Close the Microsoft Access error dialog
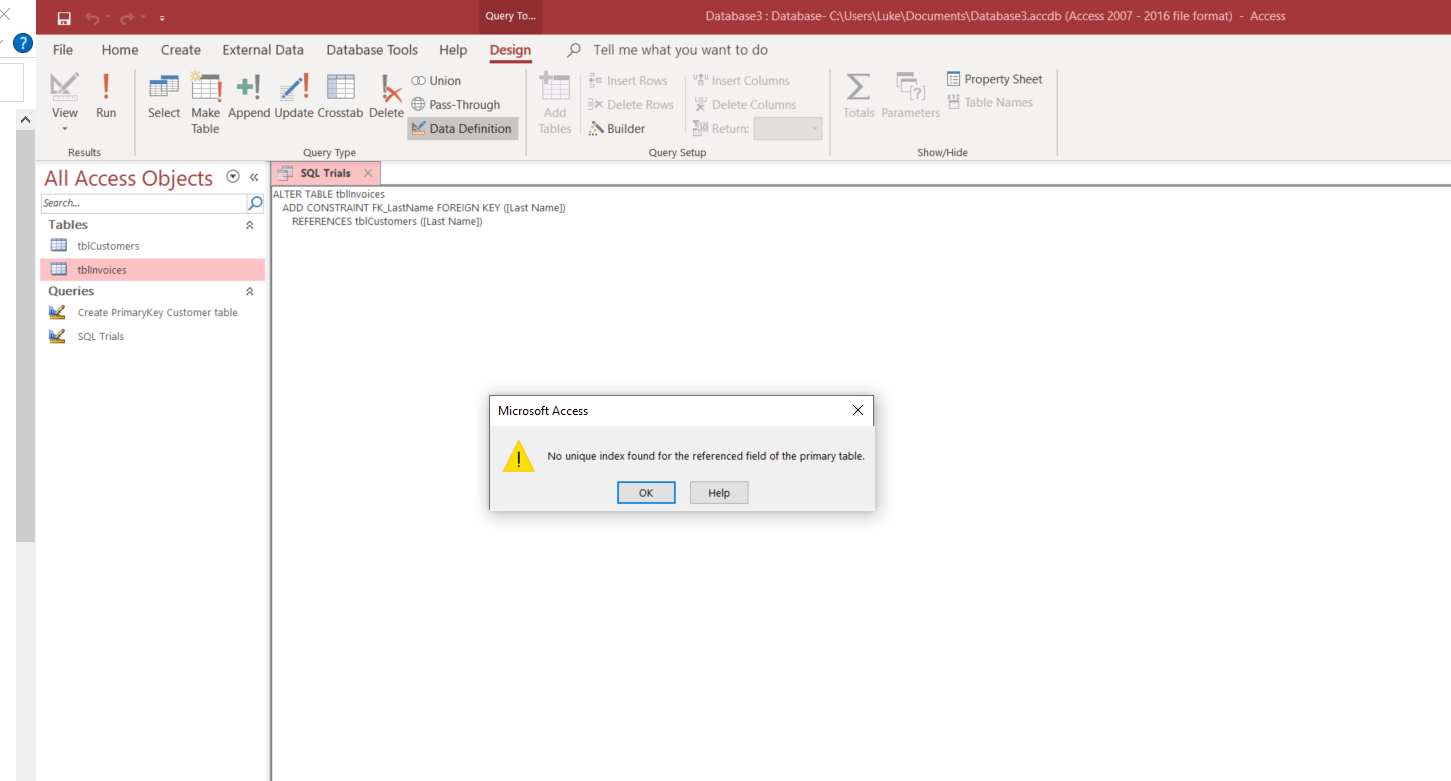Viewport: 1451px width, 781px height. click(857, 411)
